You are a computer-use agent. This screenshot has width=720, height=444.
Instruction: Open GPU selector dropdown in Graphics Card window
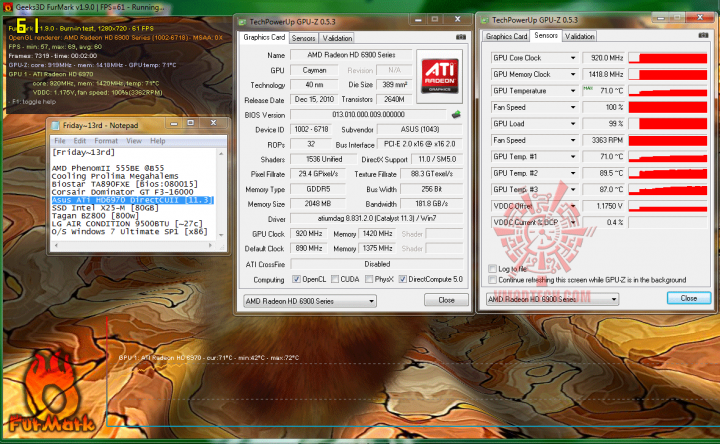point(371,301)
